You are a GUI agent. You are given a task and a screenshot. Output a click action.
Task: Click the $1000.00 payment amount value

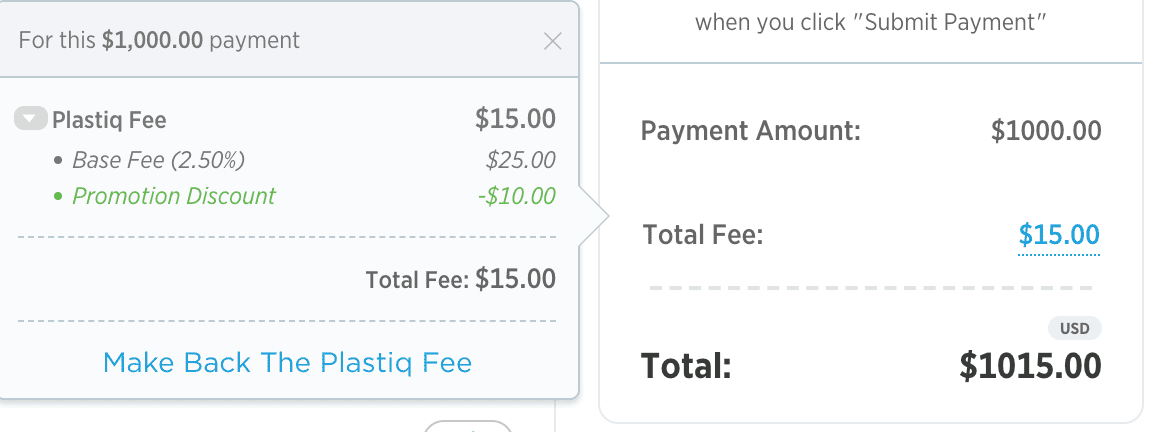(x=1046, y=130)
